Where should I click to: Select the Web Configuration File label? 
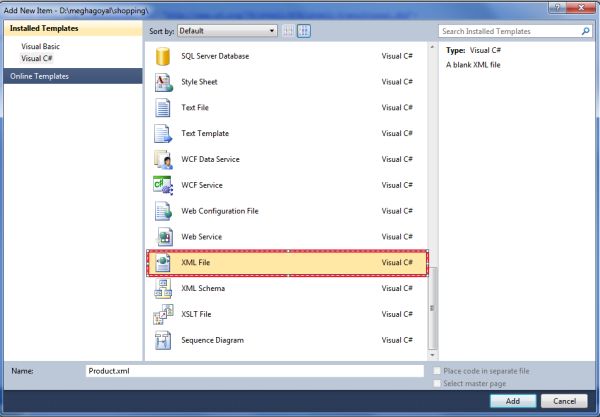[x=220, y=211]
